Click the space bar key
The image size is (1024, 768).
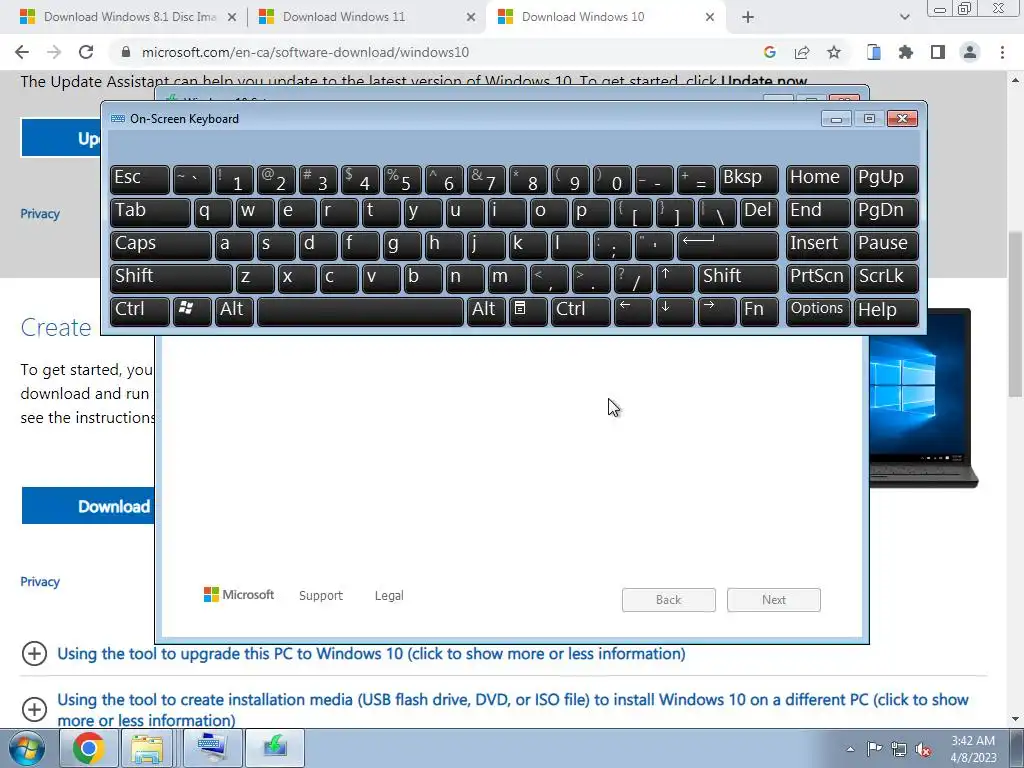pyautogui.click(x=360, y=311)
